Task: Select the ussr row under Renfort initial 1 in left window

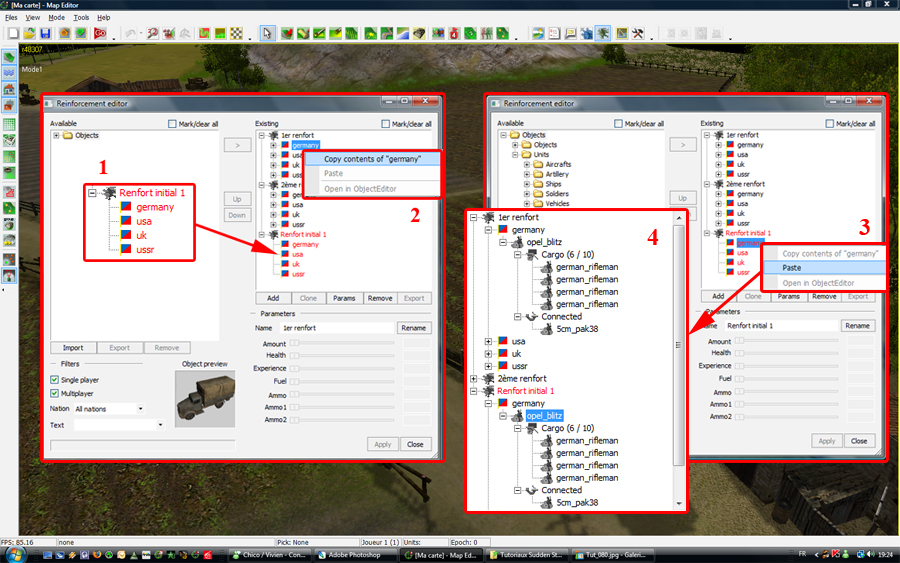Action: tap(298, 274)
